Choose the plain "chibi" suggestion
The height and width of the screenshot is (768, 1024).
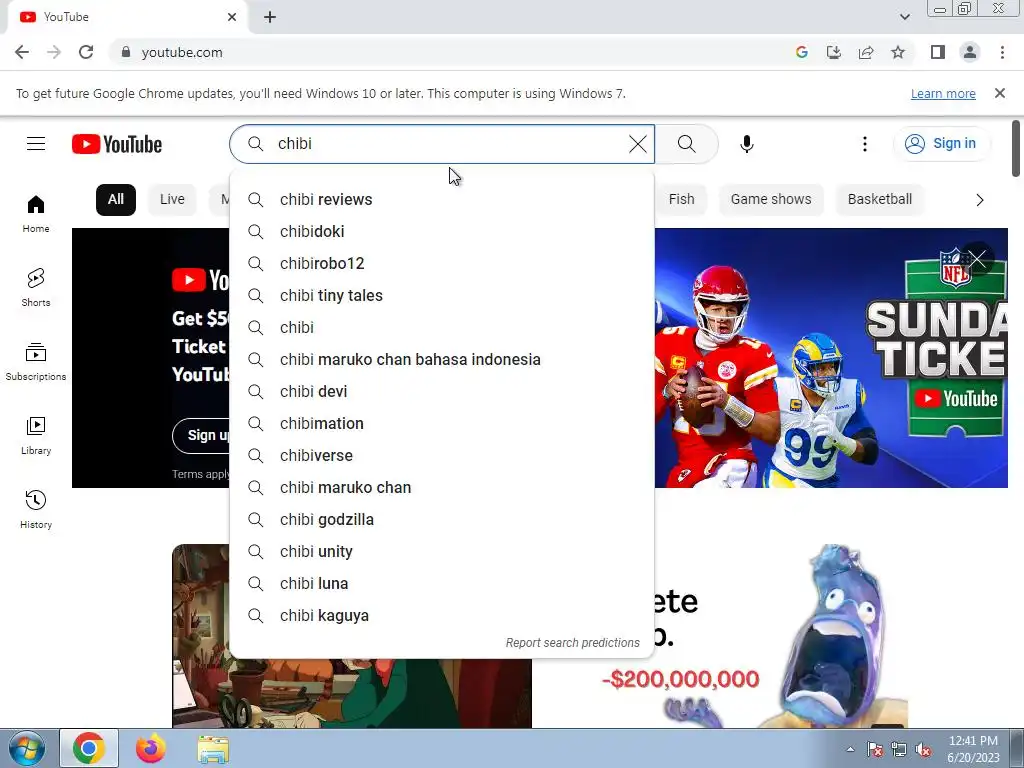tap(442, 327)
